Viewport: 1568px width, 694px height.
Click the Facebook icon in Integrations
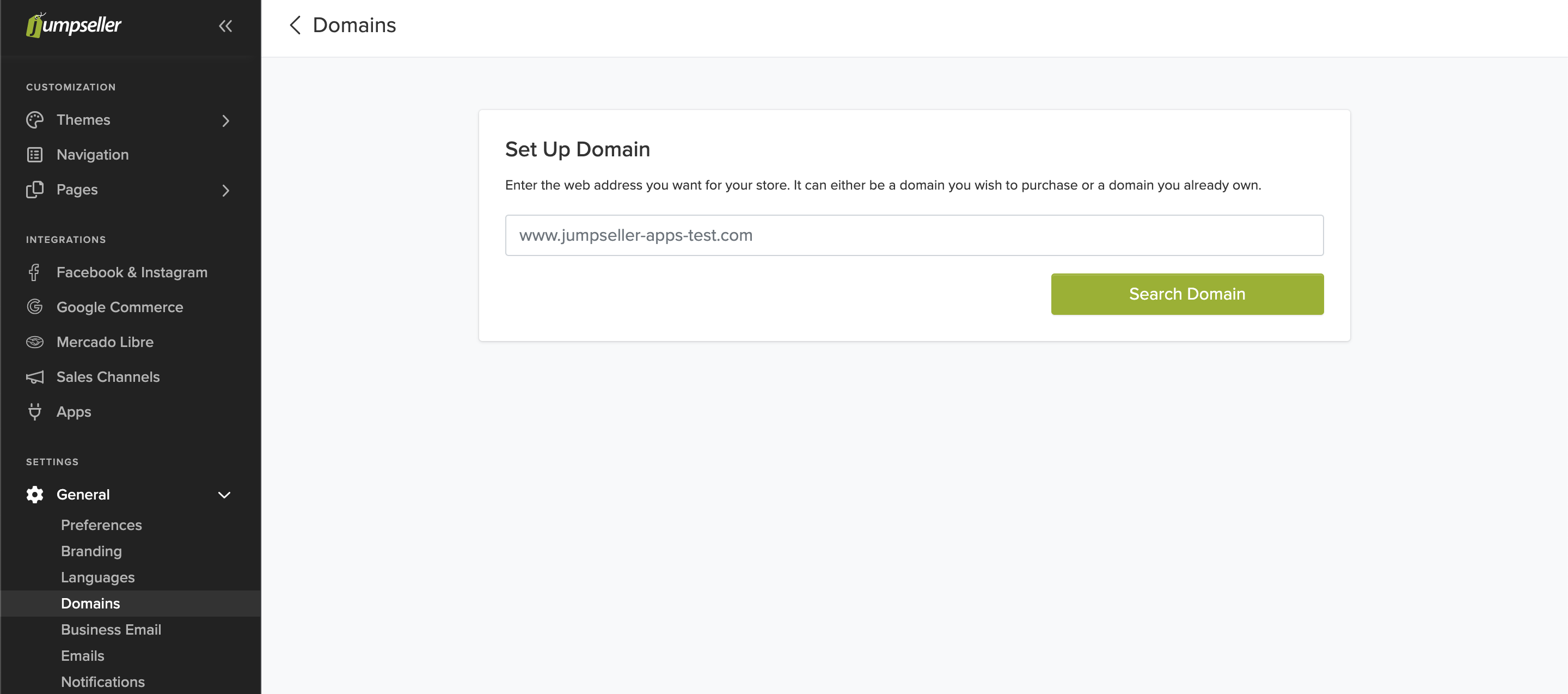[x=35, y=272]
